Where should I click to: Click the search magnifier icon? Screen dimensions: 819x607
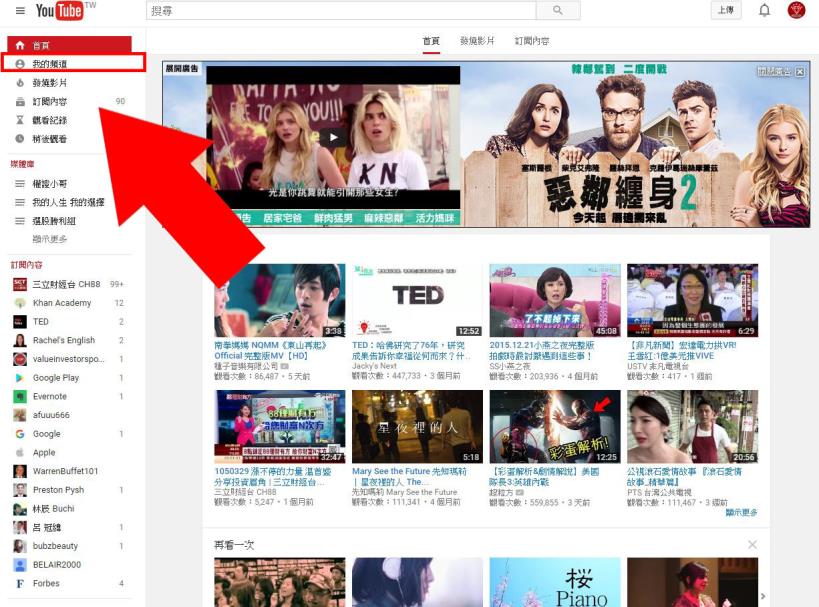click(x=557, y=11)
